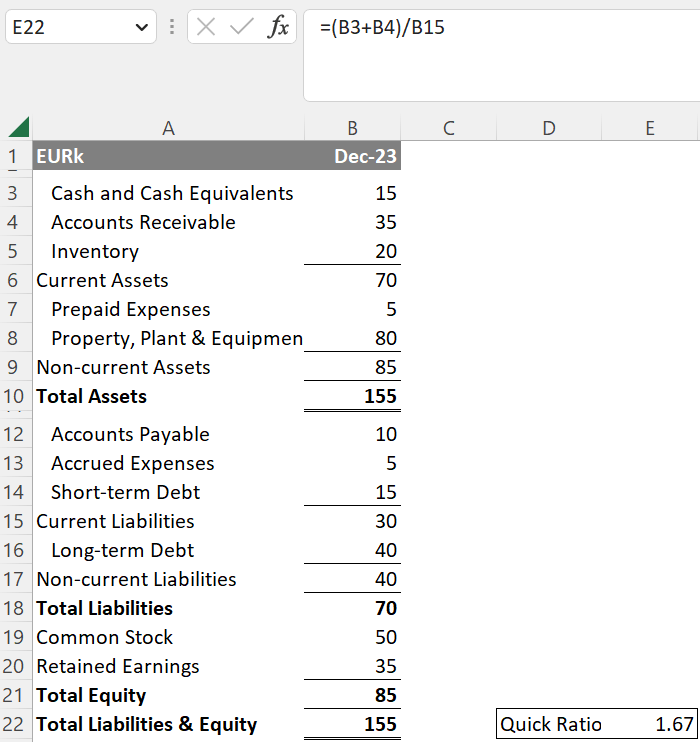Click the formula bar drag handle dots
This screenshot has width=700, height=742.
tap(172, 28)
